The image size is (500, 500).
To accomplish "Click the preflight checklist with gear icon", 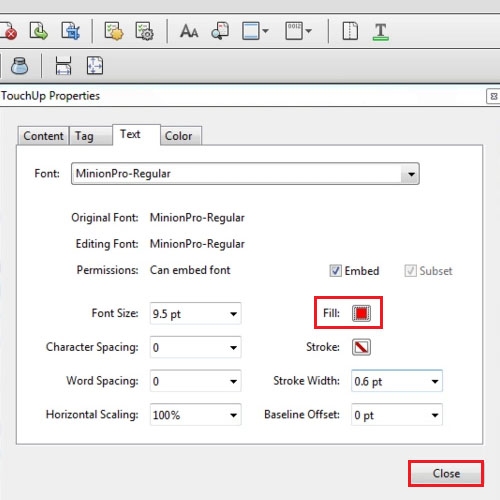I will tap(144, 31).
